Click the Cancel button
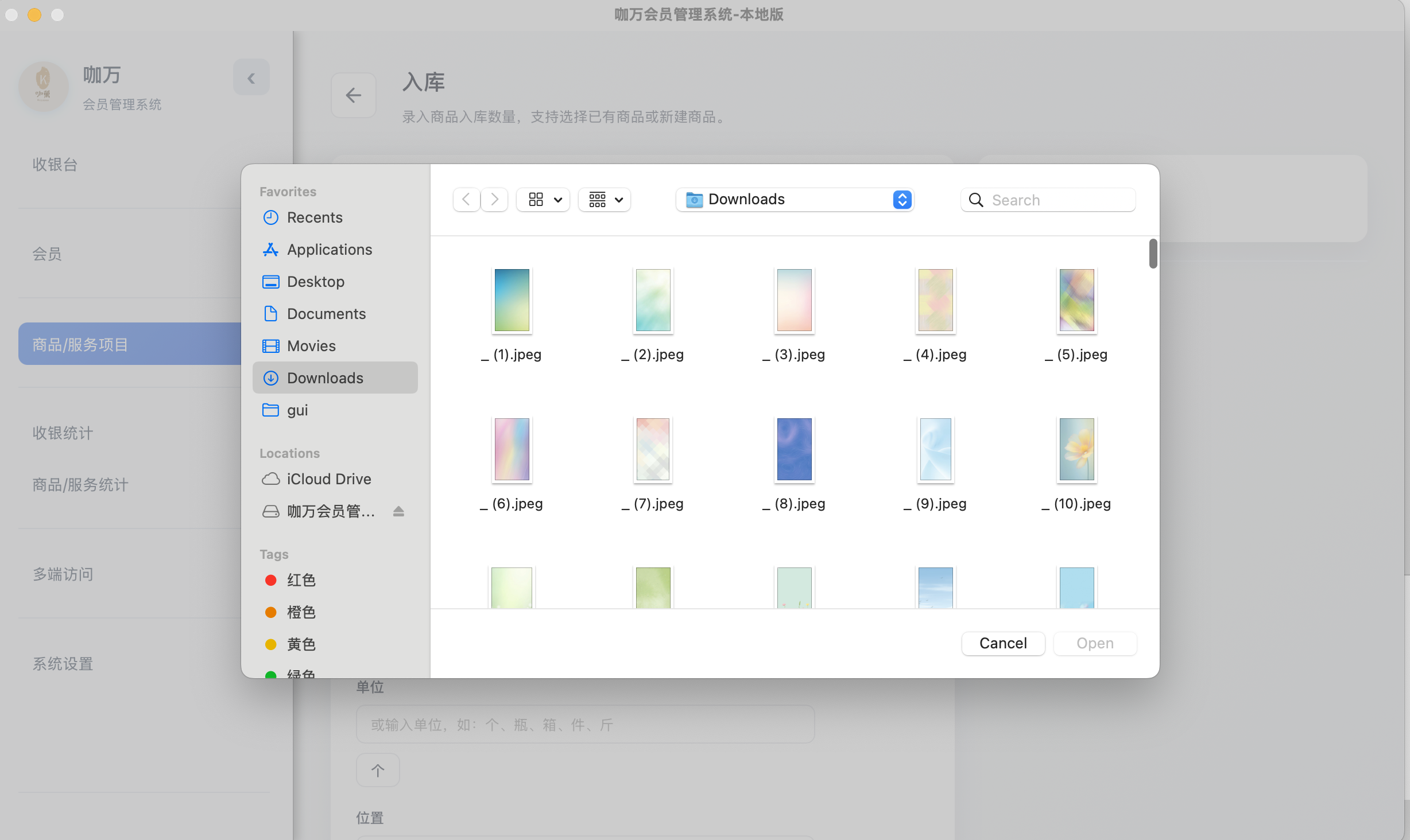 pos(1002,643)
